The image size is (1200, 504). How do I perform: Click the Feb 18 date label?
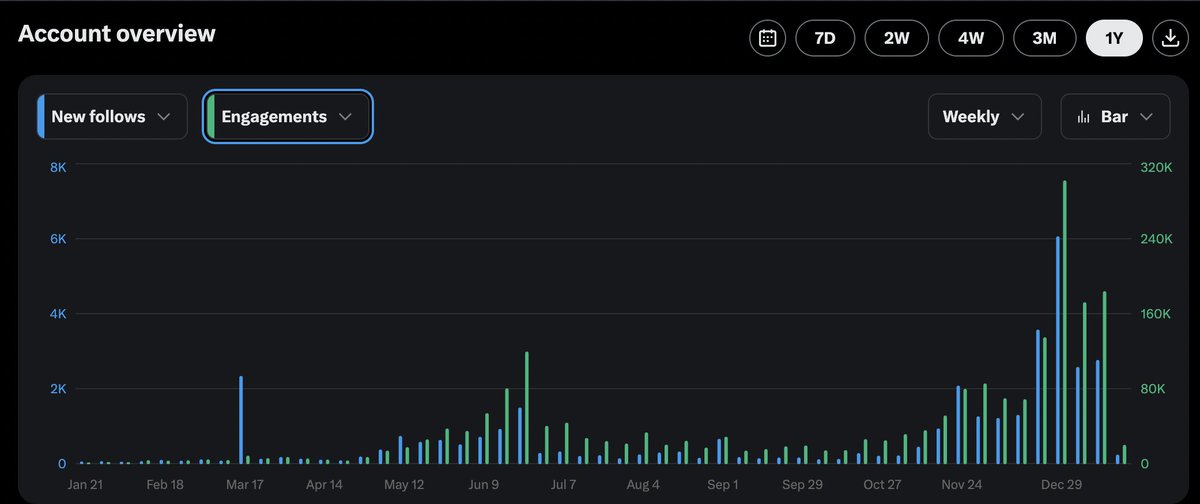[164, 485]
